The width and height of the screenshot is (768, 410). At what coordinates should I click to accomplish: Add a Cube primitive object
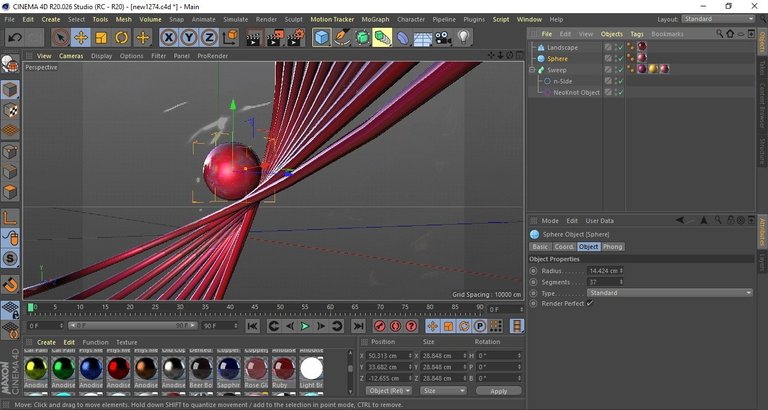click(321, 38)
